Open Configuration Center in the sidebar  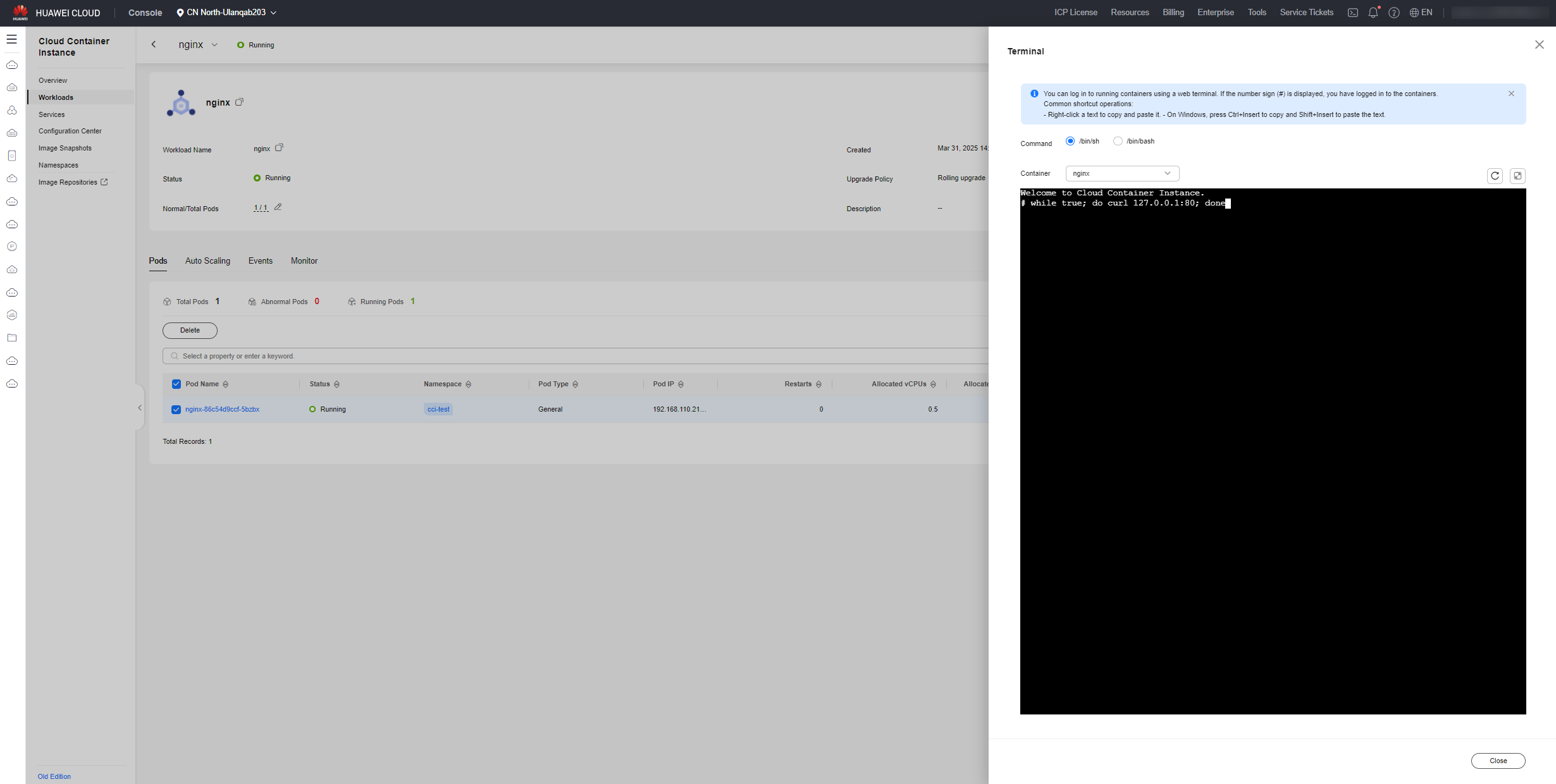point(70,131)
